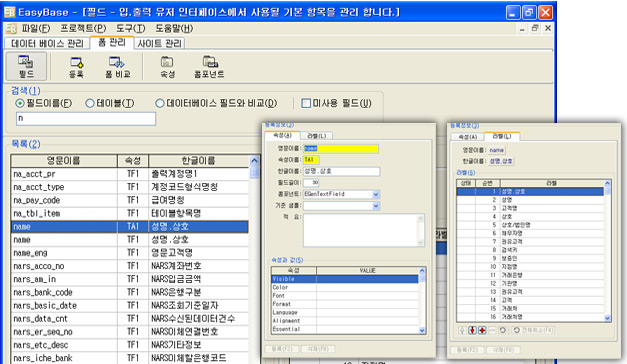Open the 도움말(H) menu
The image size is (627, 364).
[174, 28]
